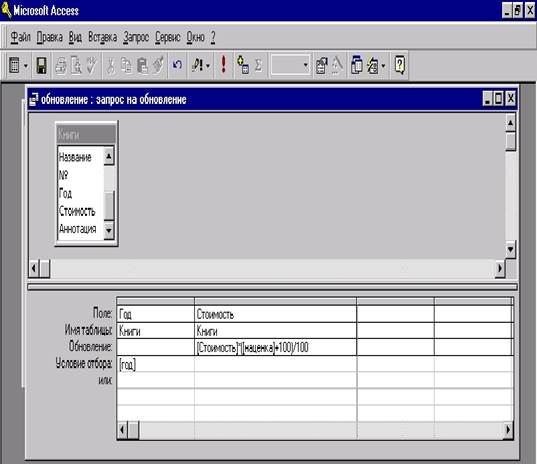
Task: Open the ? help menu
Action: 213,37
